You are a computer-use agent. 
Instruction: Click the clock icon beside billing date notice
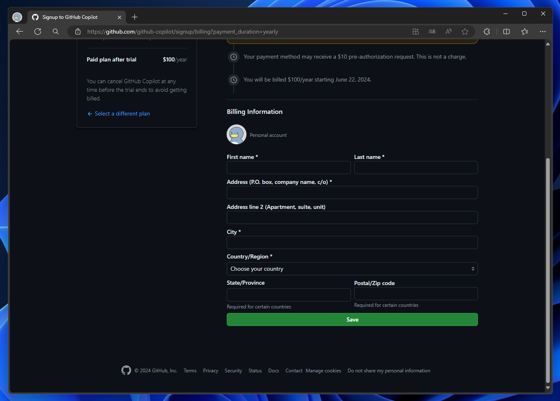234,80
